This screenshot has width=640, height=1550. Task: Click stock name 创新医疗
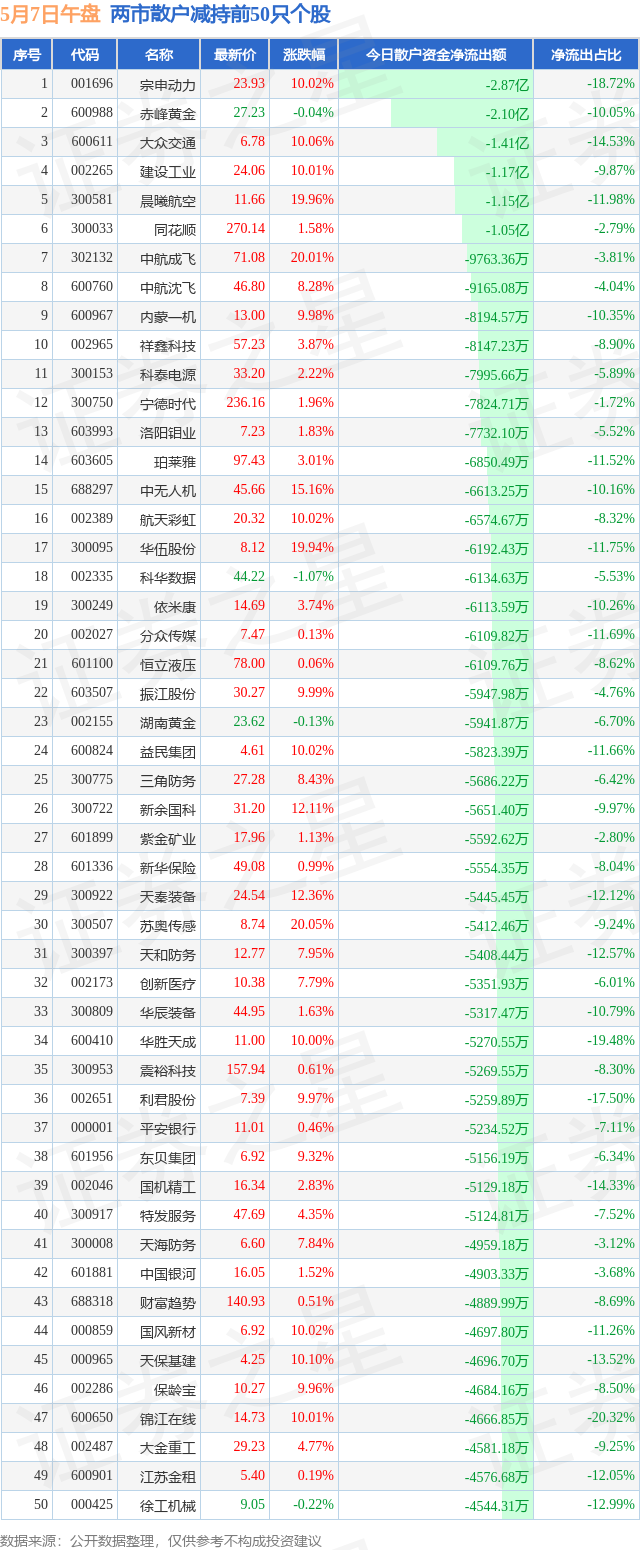pyautogui.click(x=168, y=984)
